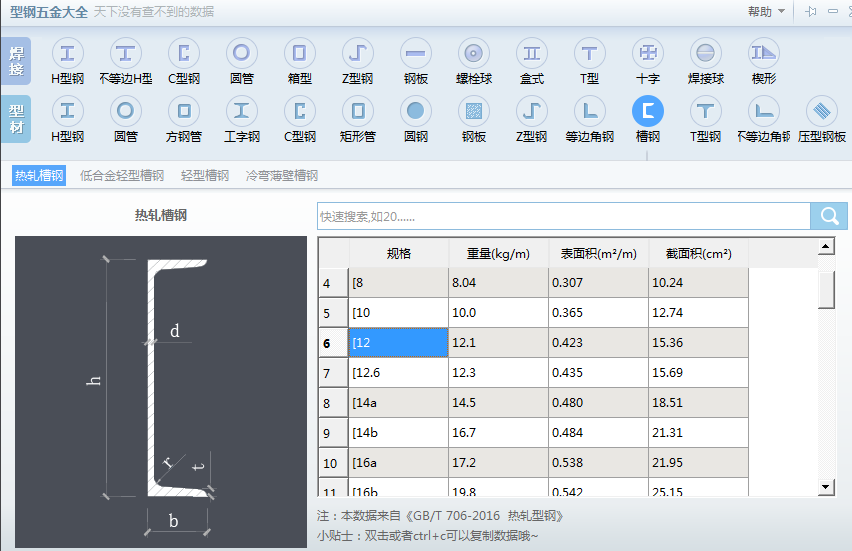The image size is (852, 551).
Task: Select the [14b specification cell
Action: 398,433
